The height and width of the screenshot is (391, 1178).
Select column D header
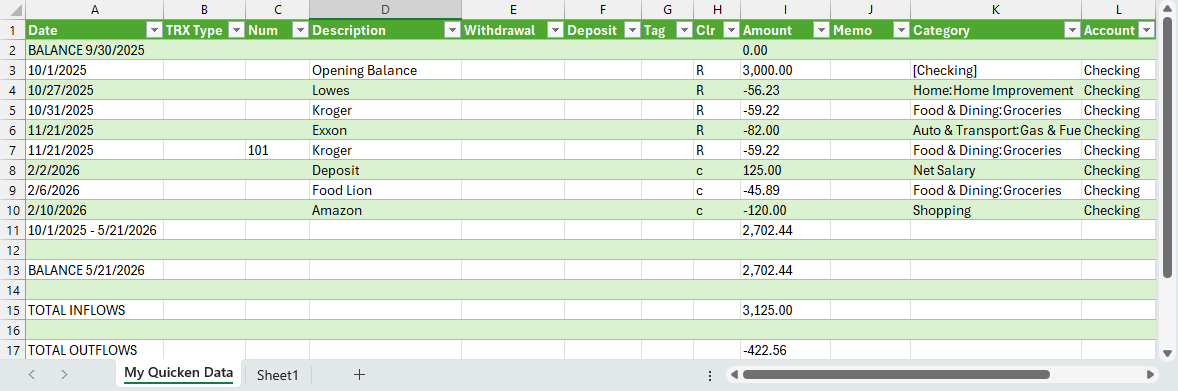pyautogui.click(x=385, y=10)
